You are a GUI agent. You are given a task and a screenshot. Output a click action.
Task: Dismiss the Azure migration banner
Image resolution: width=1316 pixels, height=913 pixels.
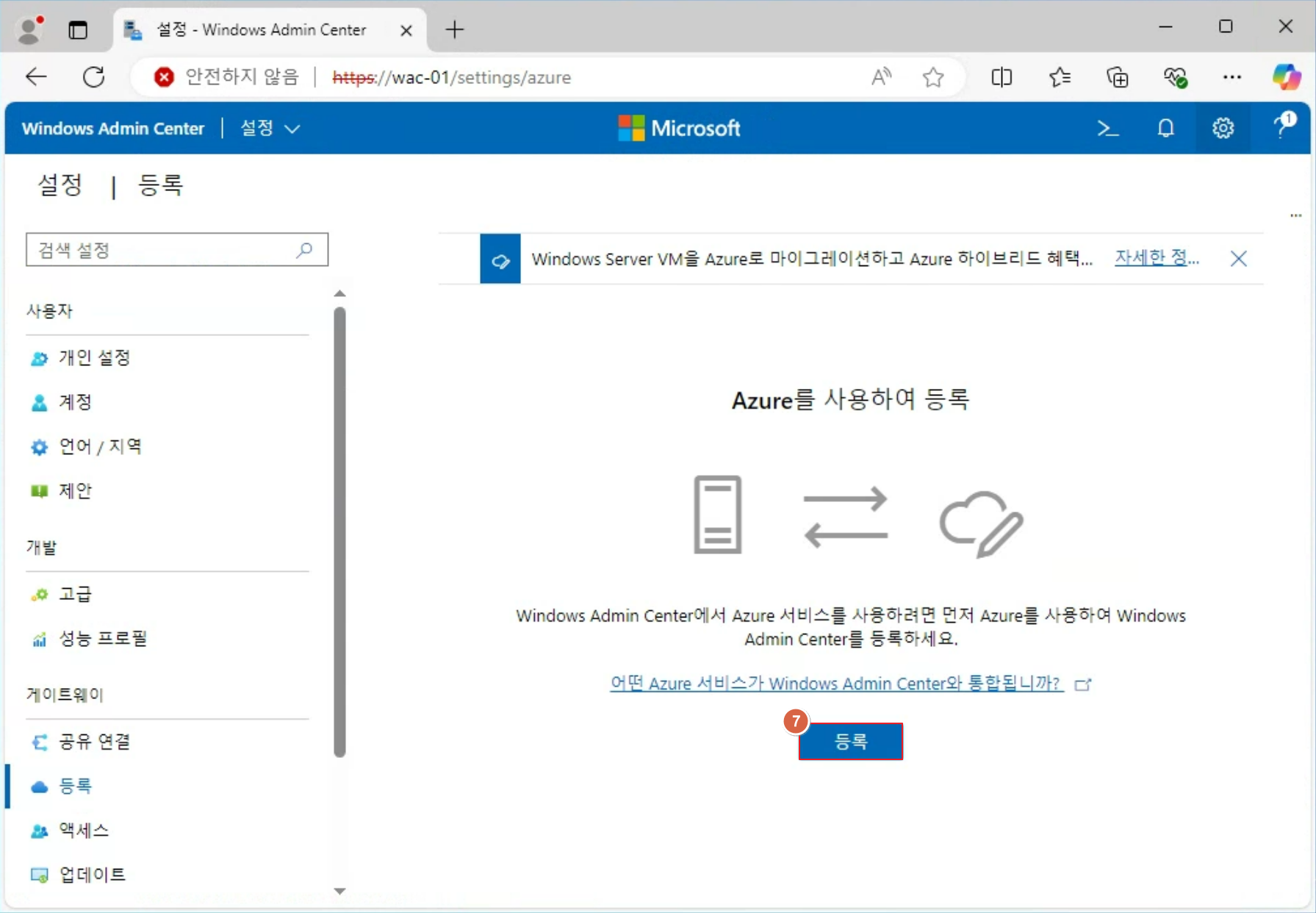click(1239, 259)
